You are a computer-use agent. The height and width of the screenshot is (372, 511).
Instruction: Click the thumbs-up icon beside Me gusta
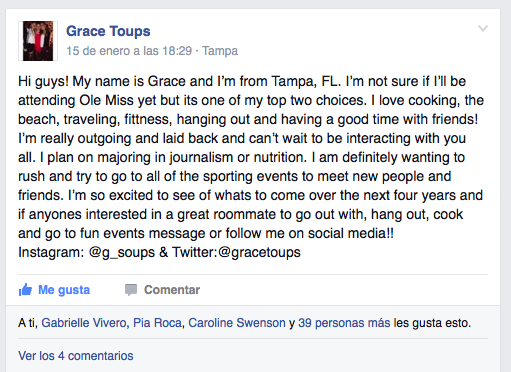tap(25, 290)
